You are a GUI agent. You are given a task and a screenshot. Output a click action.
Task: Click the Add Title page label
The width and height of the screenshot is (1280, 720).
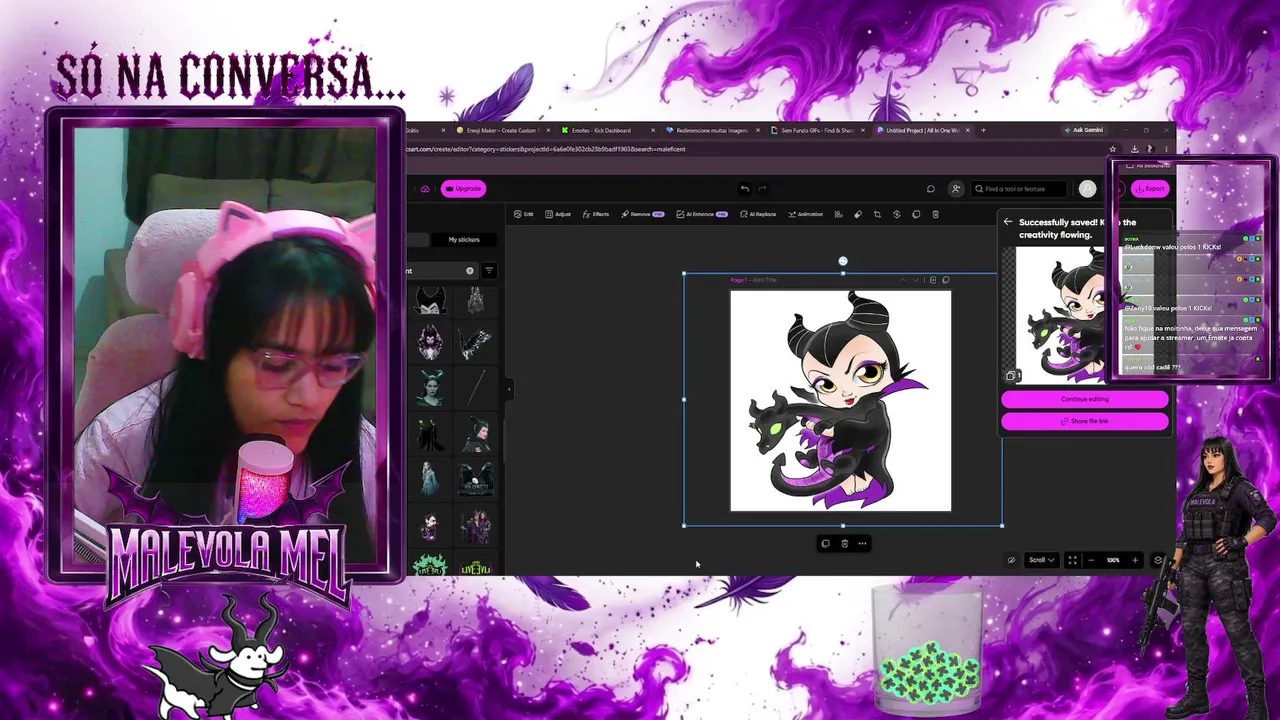765,280
